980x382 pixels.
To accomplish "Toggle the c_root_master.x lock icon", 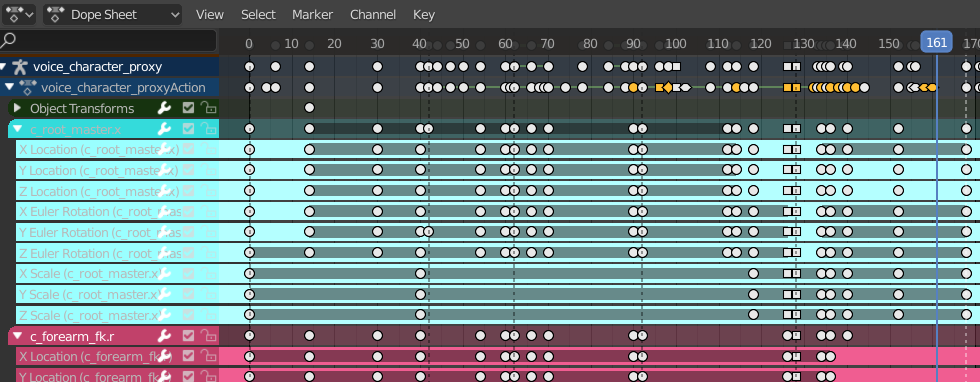I will (209, 129).
